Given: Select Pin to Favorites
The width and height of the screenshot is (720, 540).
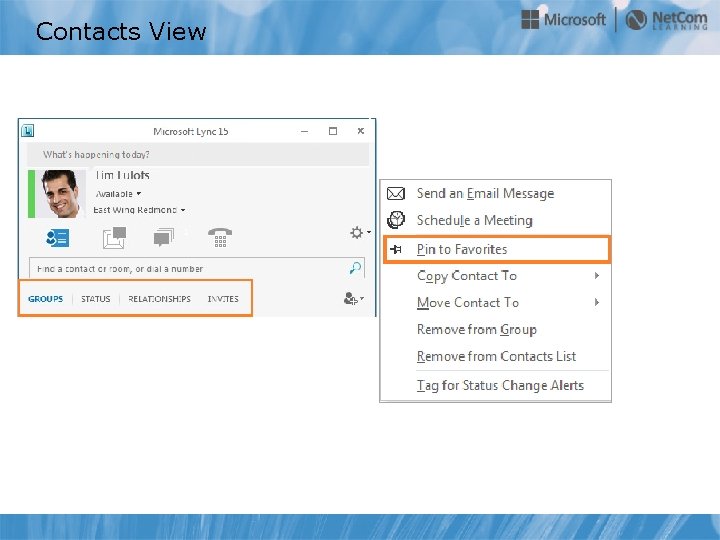Looking at the screenshot, I should pos(496,249).
